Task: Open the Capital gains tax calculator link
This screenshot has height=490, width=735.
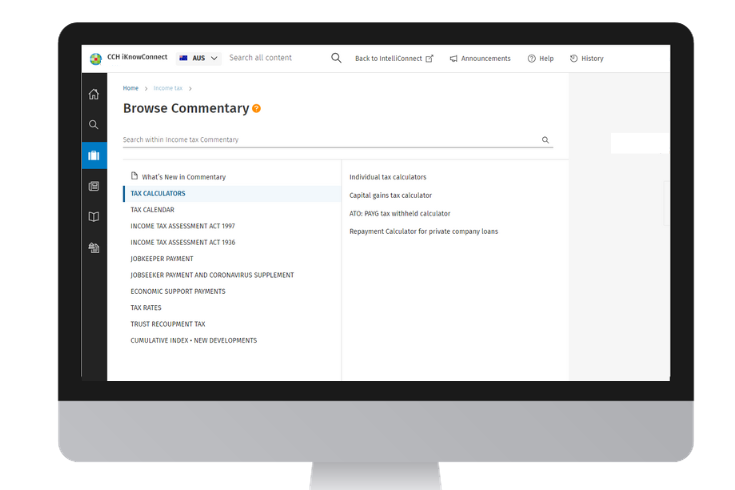Action: point(390,195)
